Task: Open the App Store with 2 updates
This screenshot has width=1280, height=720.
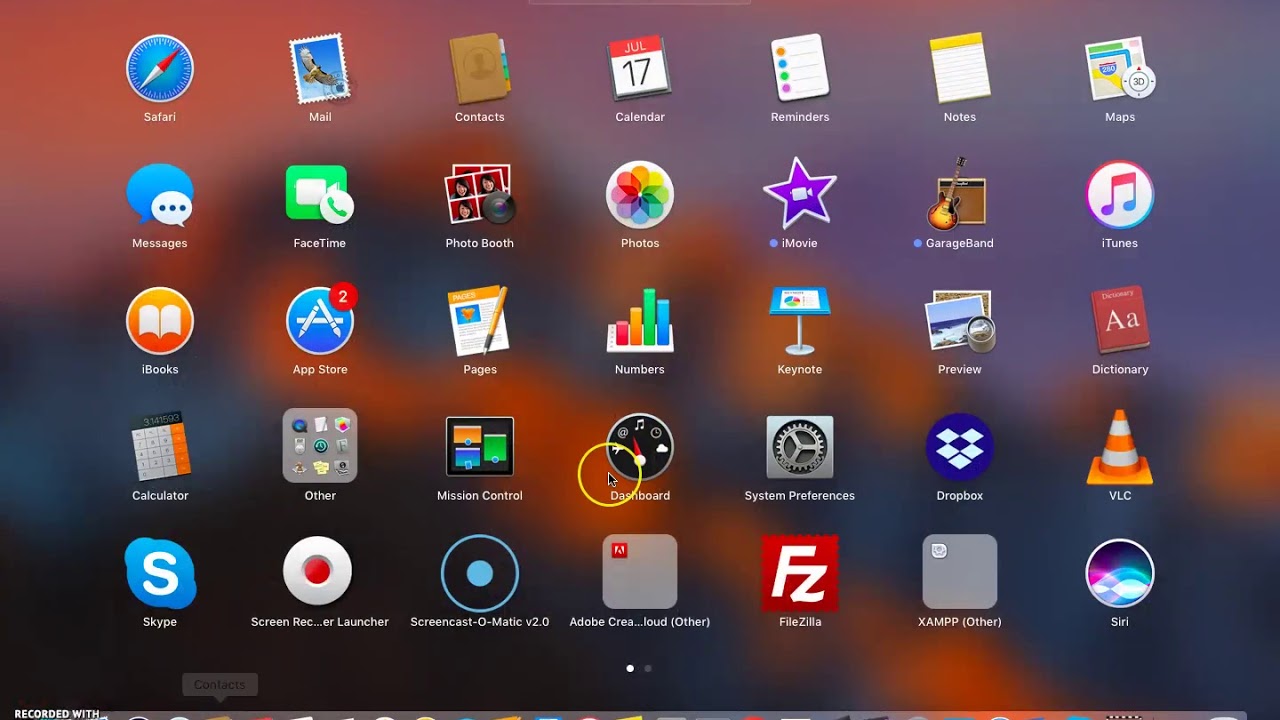Action: 320,321
